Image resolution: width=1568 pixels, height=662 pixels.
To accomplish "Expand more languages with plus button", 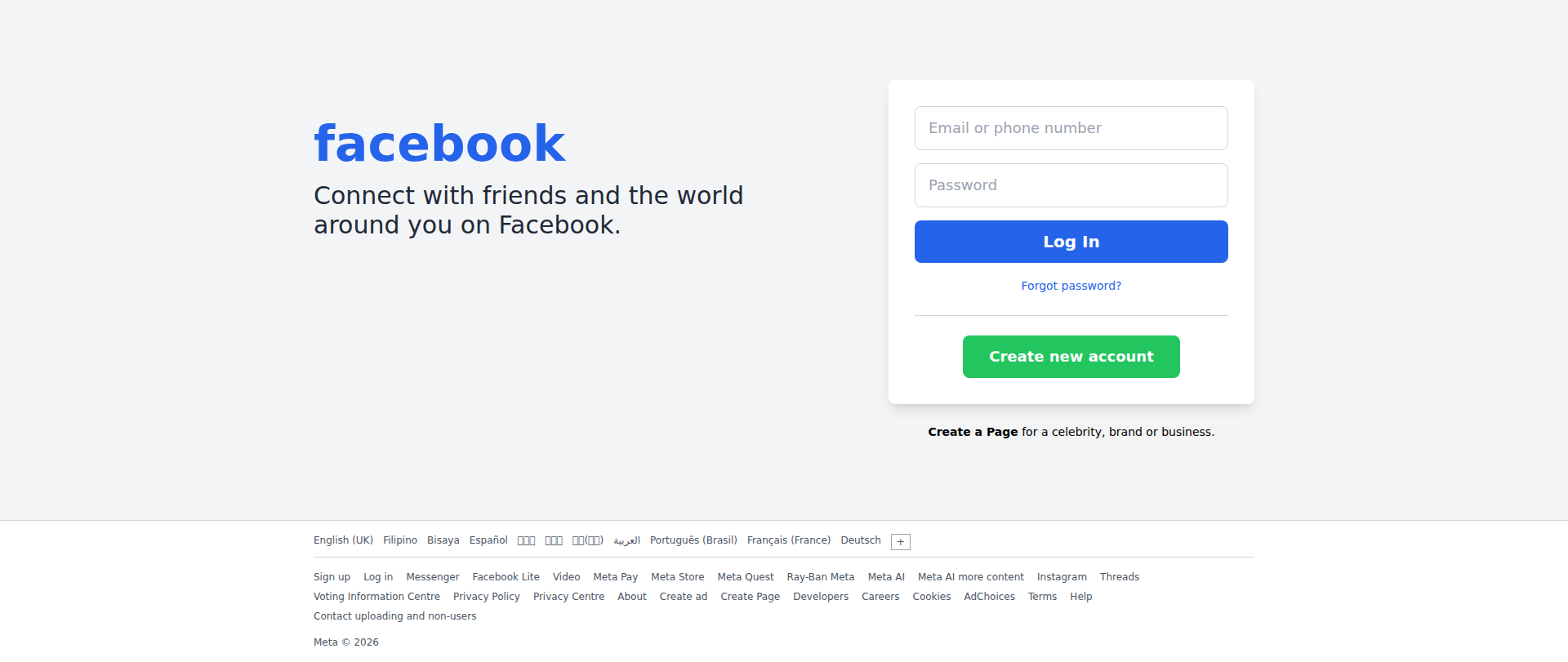I will coord(900,542).
